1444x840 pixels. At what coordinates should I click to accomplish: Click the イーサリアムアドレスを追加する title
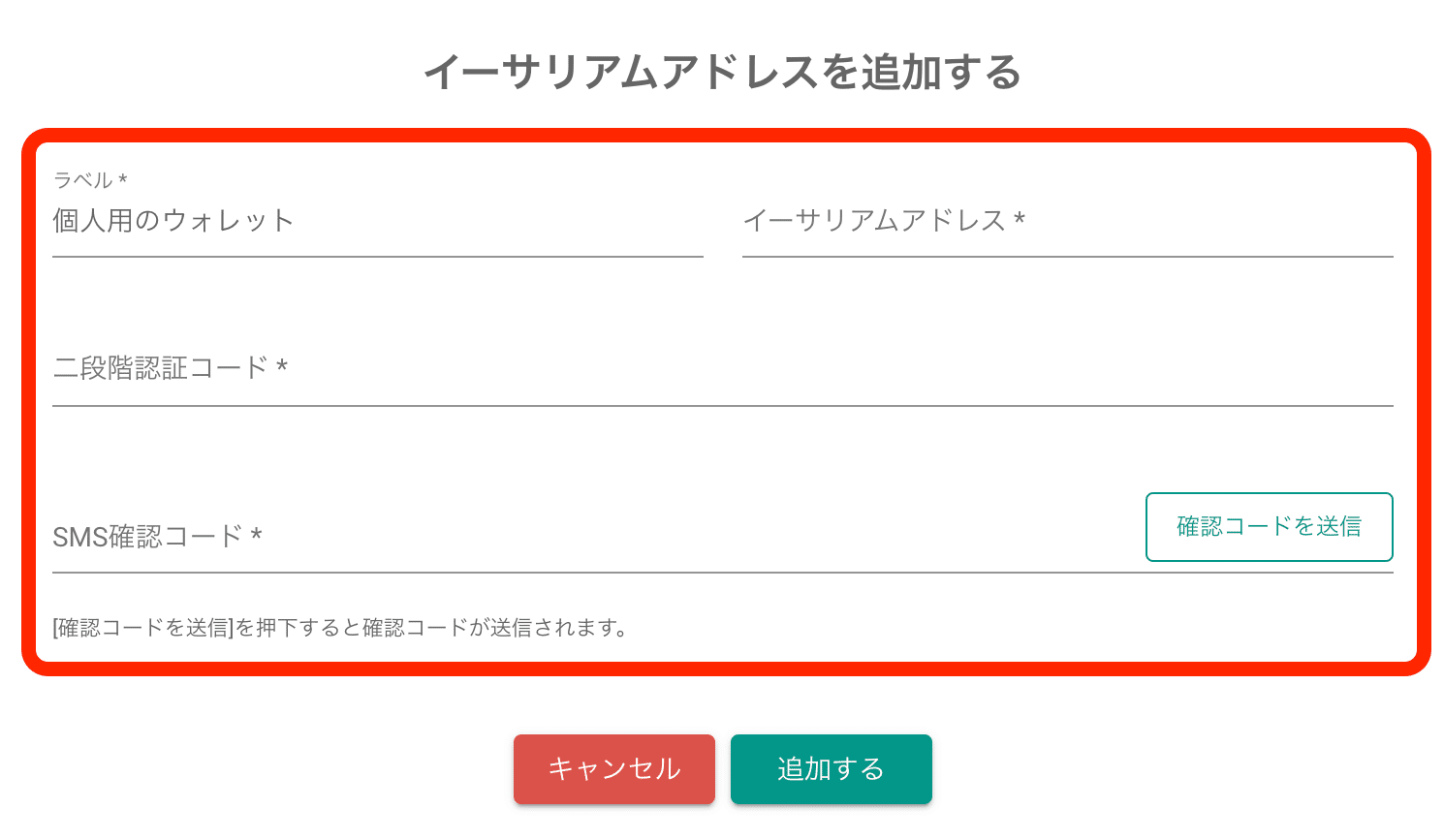click(x=722, y=71)
